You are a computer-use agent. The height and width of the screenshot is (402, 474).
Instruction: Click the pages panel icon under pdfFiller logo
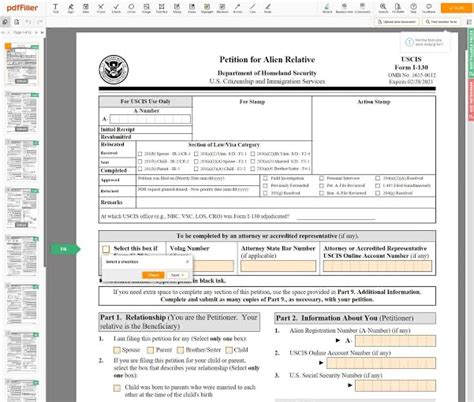(x=5, y=22)
